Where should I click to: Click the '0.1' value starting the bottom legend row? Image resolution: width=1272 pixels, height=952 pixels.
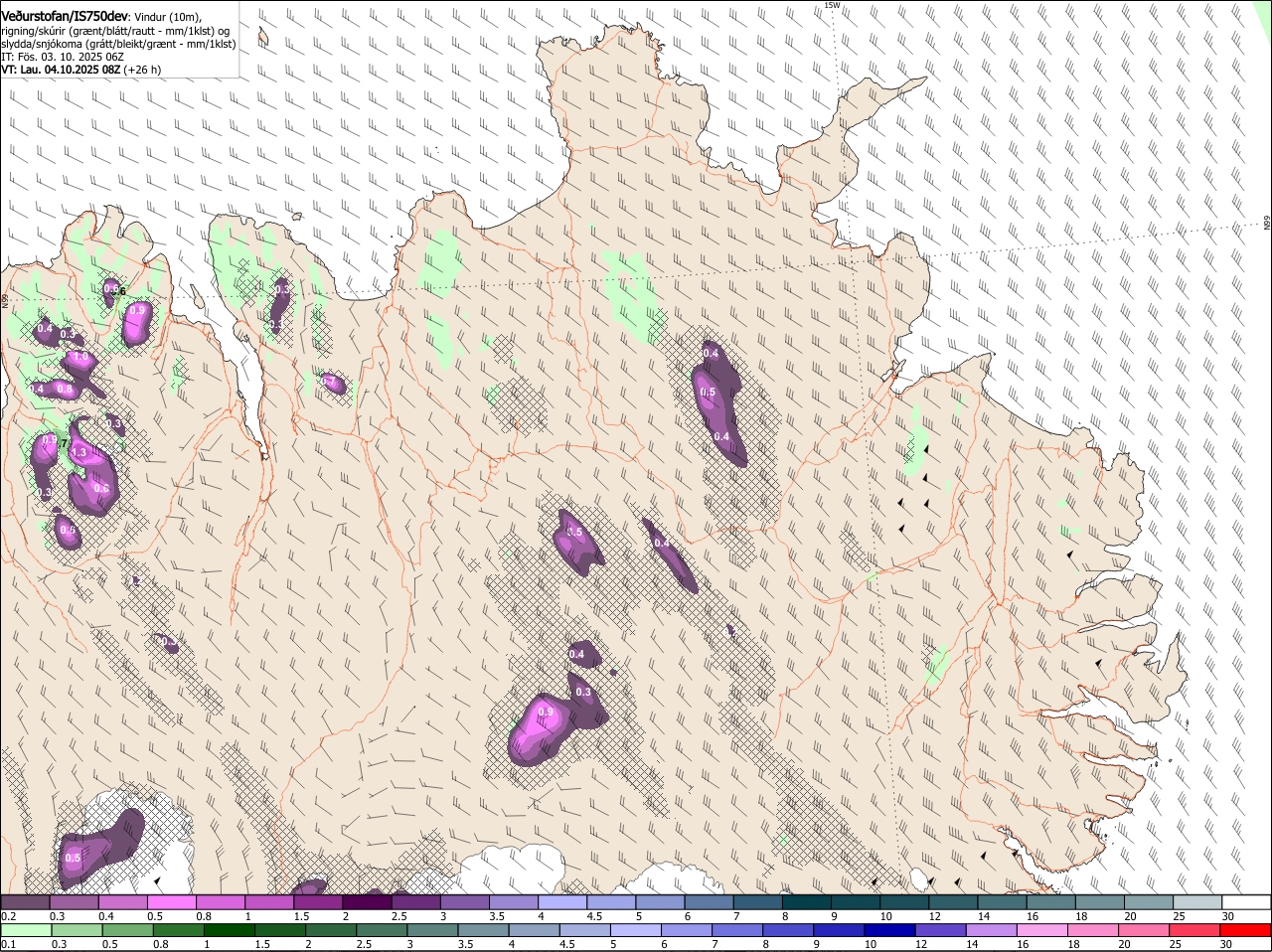click(x=9, y=944)
